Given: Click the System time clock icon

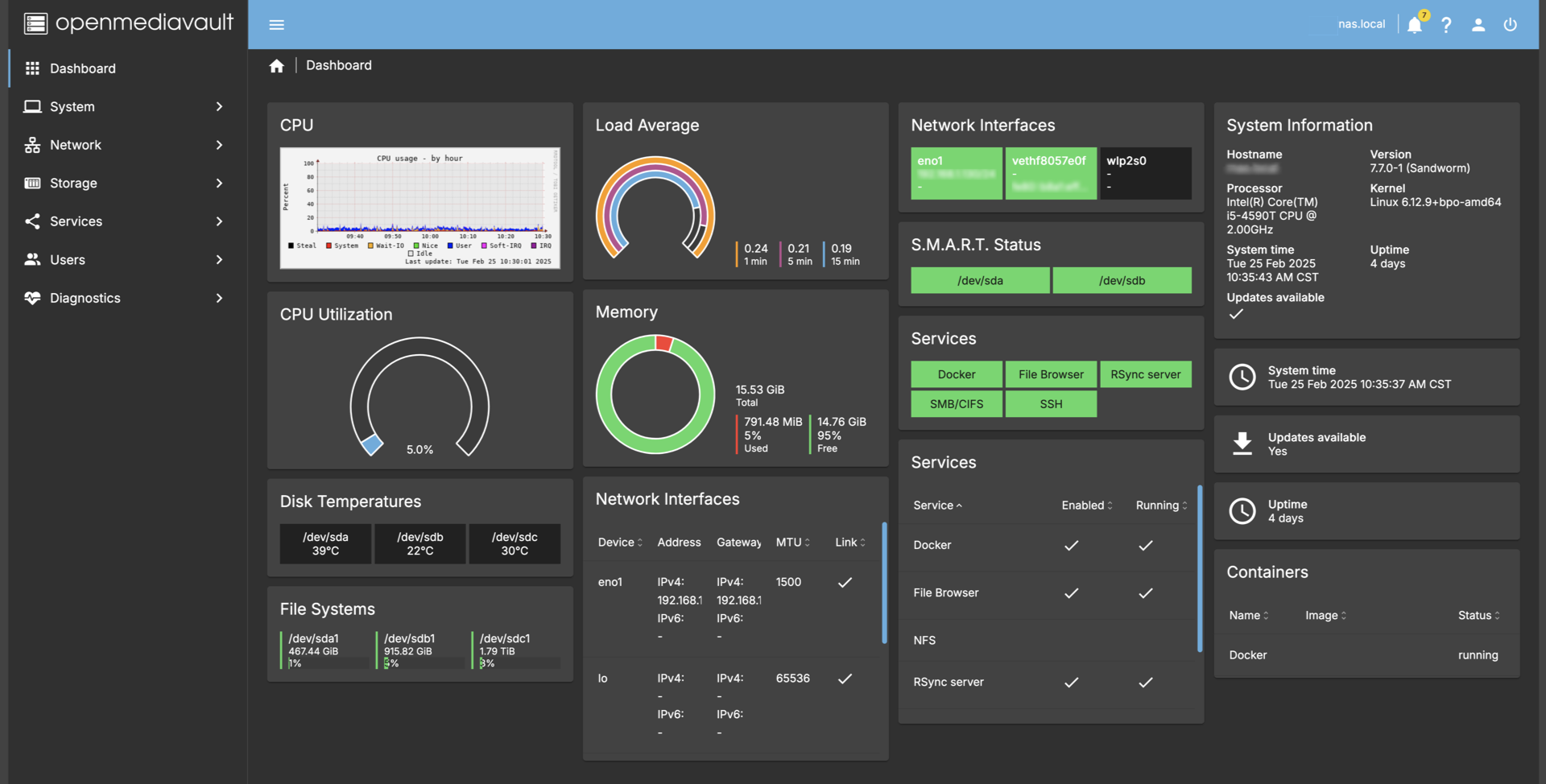Looking at the screenshot, I should (1242, 377).
